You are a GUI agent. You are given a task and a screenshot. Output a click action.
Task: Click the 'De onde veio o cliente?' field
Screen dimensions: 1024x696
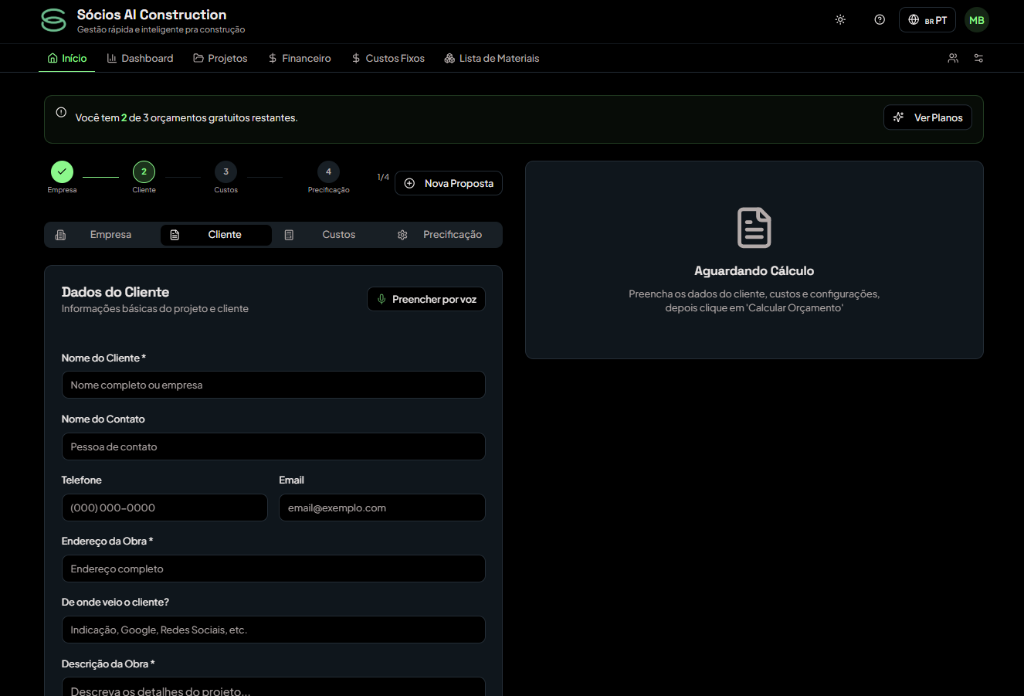coord(274,630)
